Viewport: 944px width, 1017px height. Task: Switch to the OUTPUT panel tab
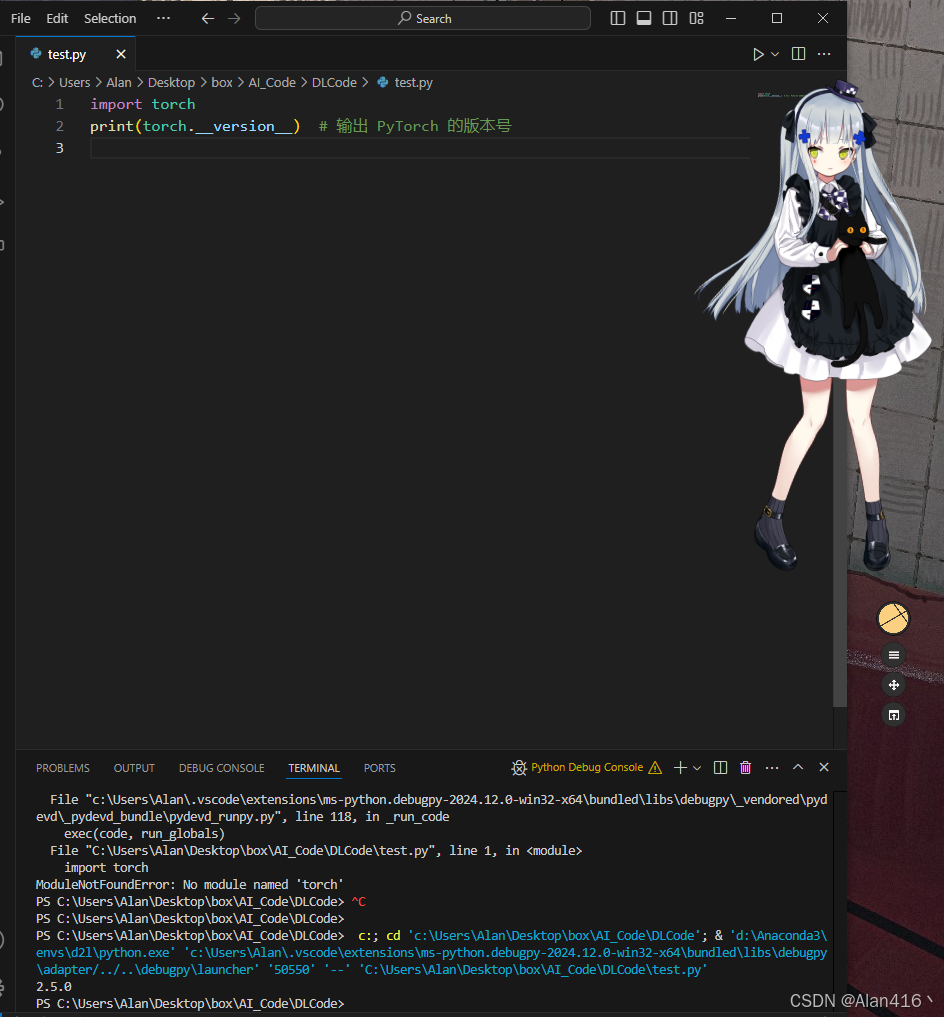pos(134,768)
